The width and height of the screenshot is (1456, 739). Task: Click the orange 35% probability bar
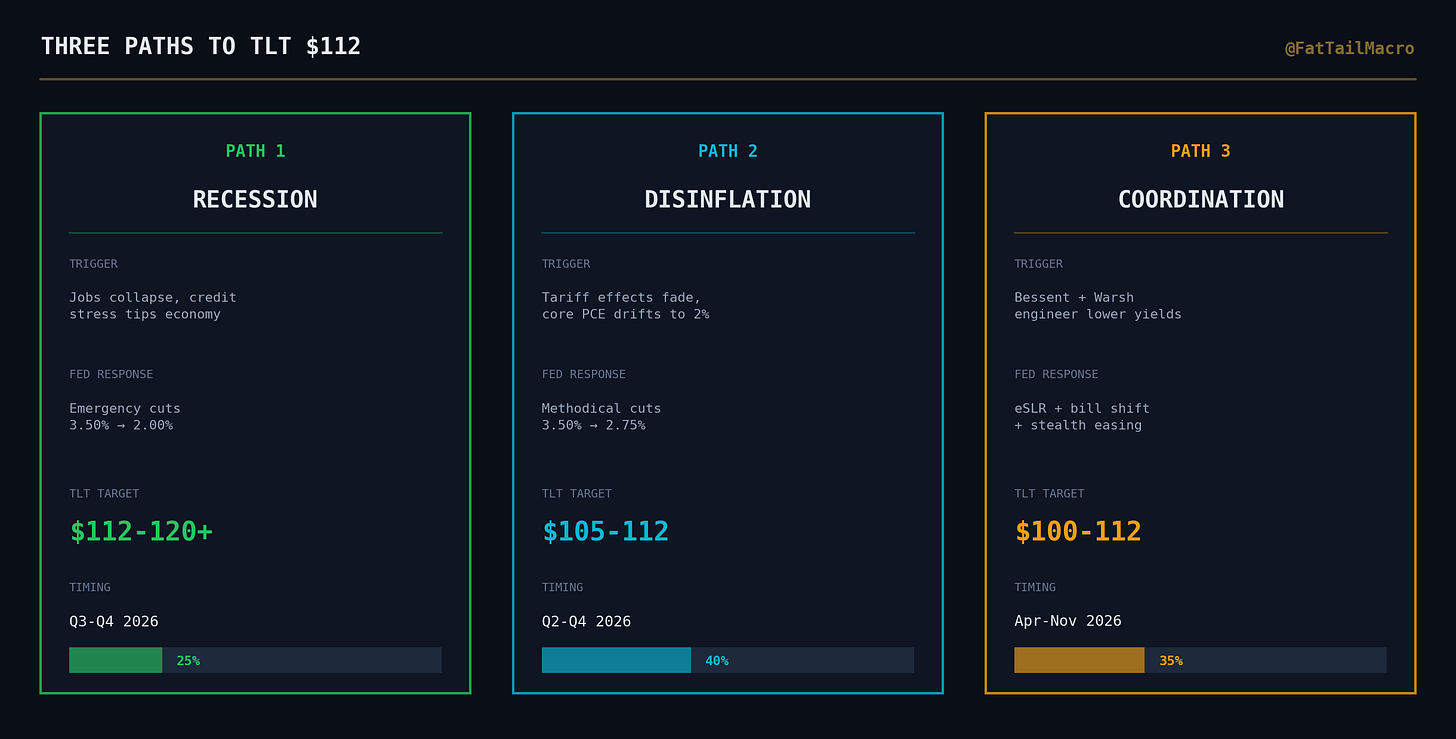coord(1079,660)
